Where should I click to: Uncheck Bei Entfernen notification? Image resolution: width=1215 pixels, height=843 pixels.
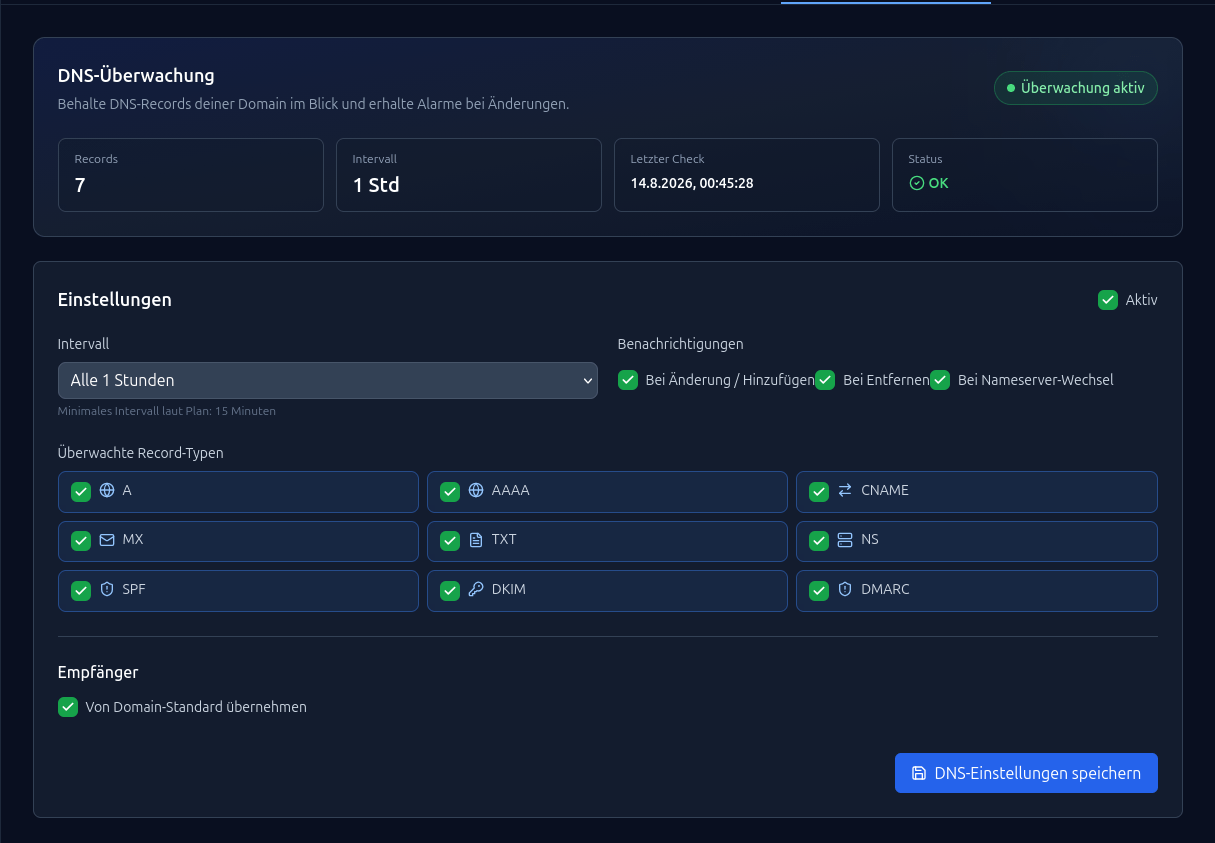825,380
